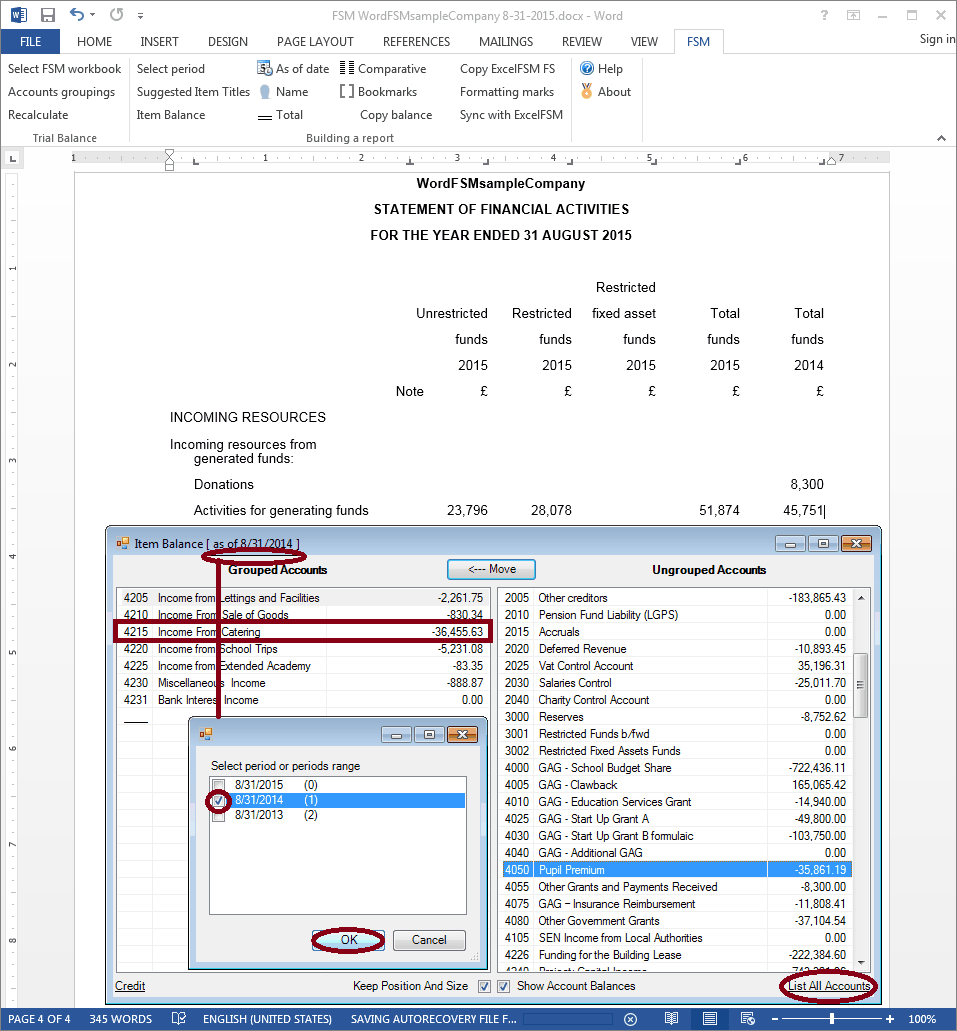Click Cancel in the Select period dialog
Image resolution: width=957 pixels, height=1031 pixels.
click(429, 940)
